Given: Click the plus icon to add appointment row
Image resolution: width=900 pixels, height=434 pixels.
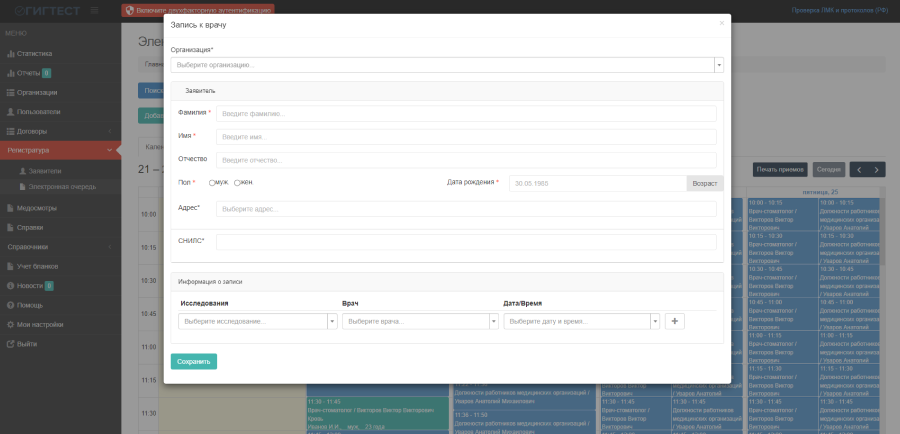Looking at the screenshot, I should (x=675, y=321).
